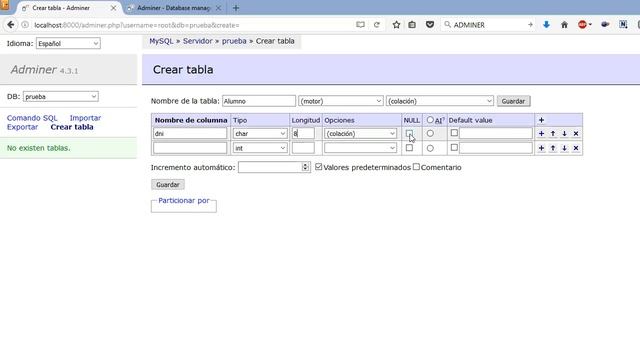This screenshot has height=360, width=640.
Task: Open the Firefox downloads arrow
Action: point(546,25)
